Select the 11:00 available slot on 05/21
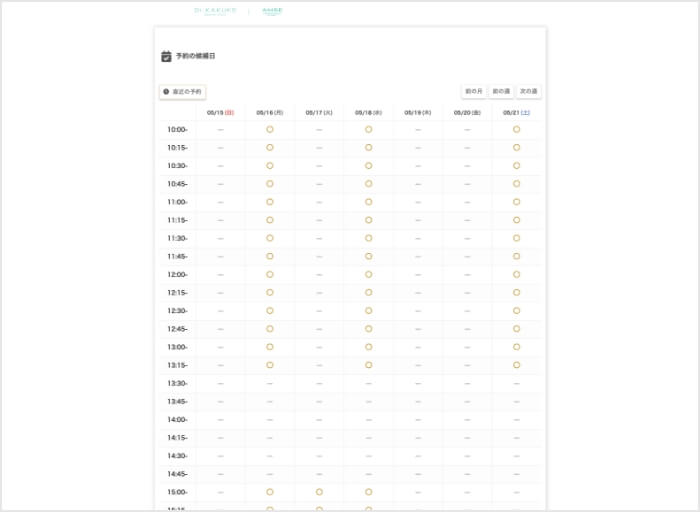The width and height of the screenshot is (700, 512). 516,202
